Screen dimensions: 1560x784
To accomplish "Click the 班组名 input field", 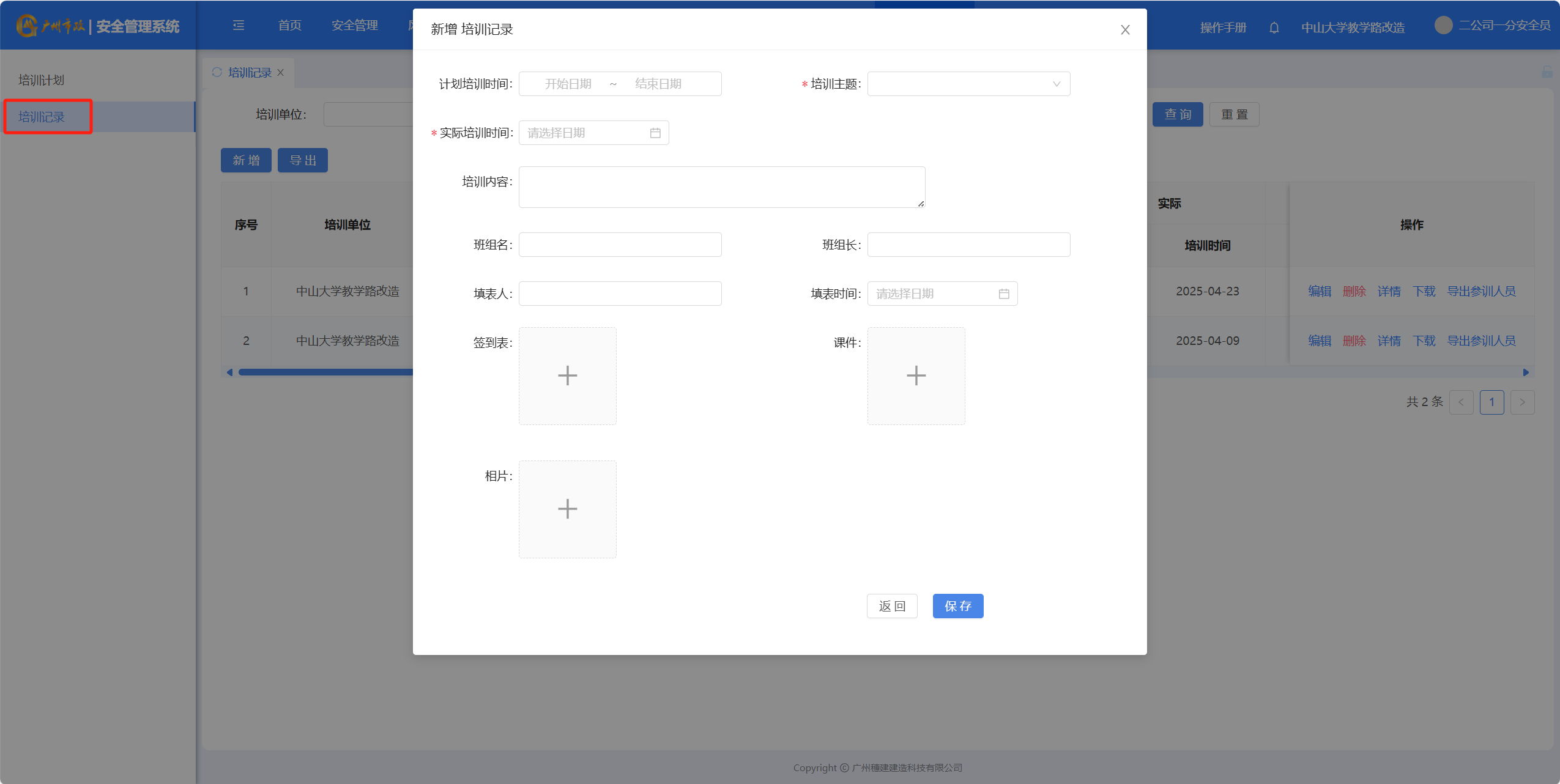I will (620, 245).
